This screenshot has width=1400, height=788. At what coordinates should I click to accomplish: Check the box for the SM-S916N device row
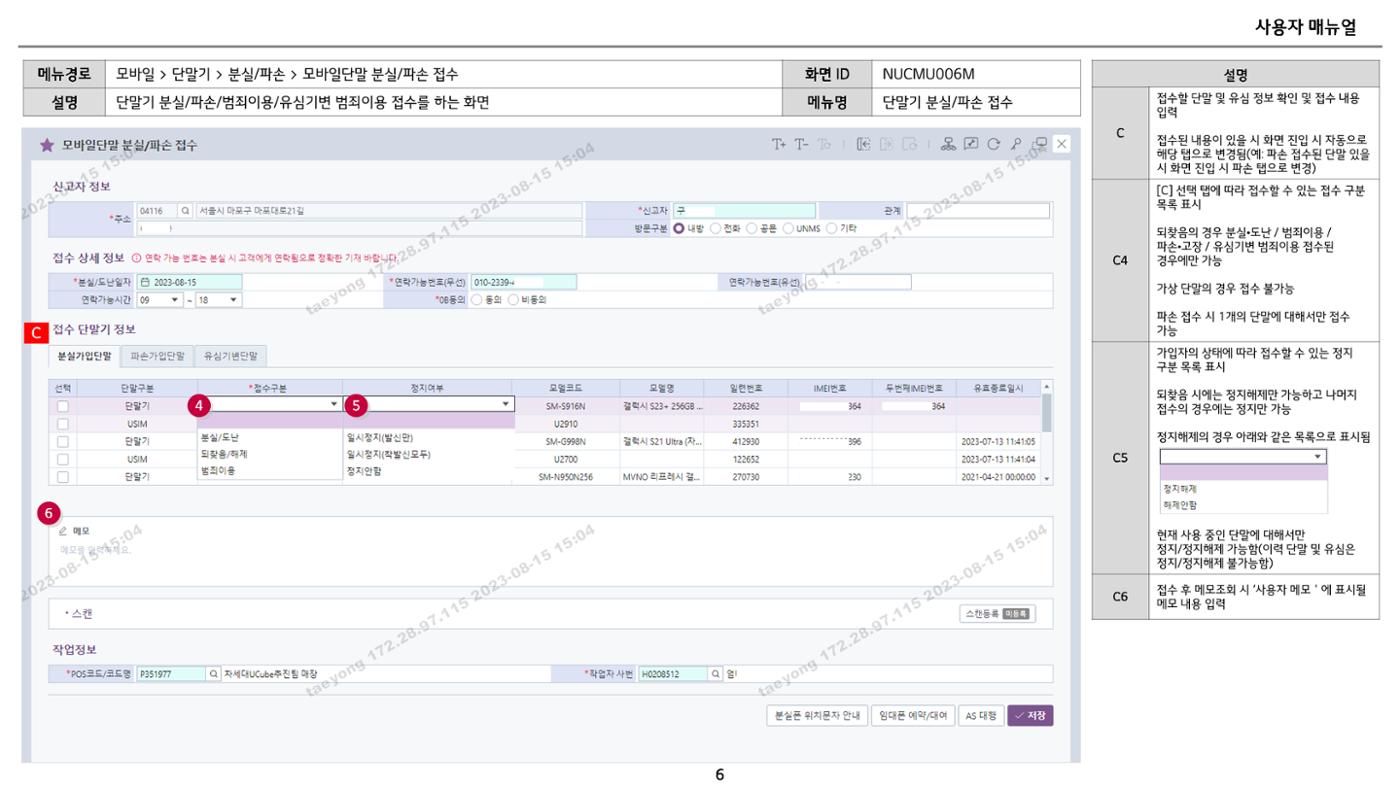pyautogui.click(x=63, y=406)
